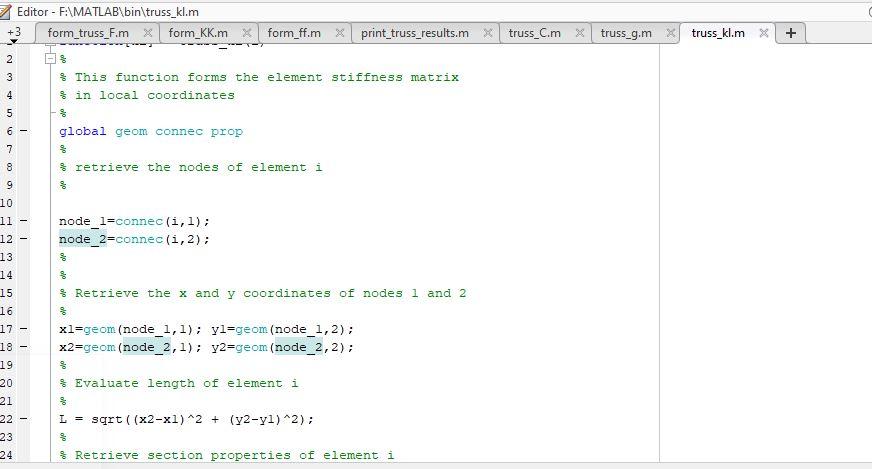Click comment 'in local coordinates'

(155, 95)
